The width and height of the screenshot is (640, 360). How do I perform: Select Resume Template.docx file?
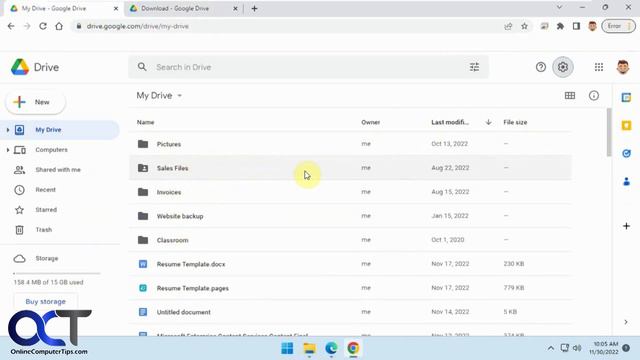coord(350,264)
